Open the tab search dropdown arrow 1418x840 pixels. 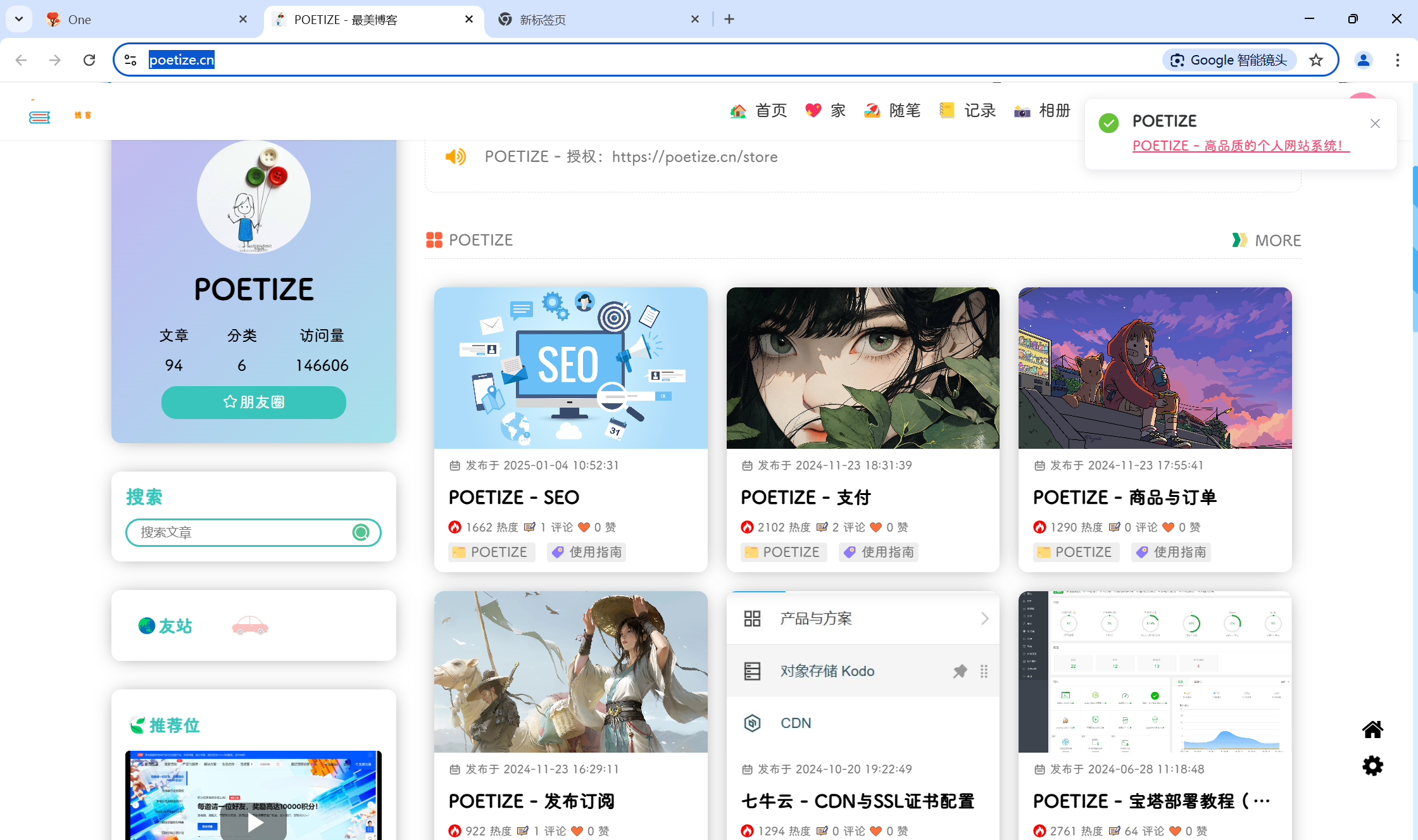tap(19, 19)
